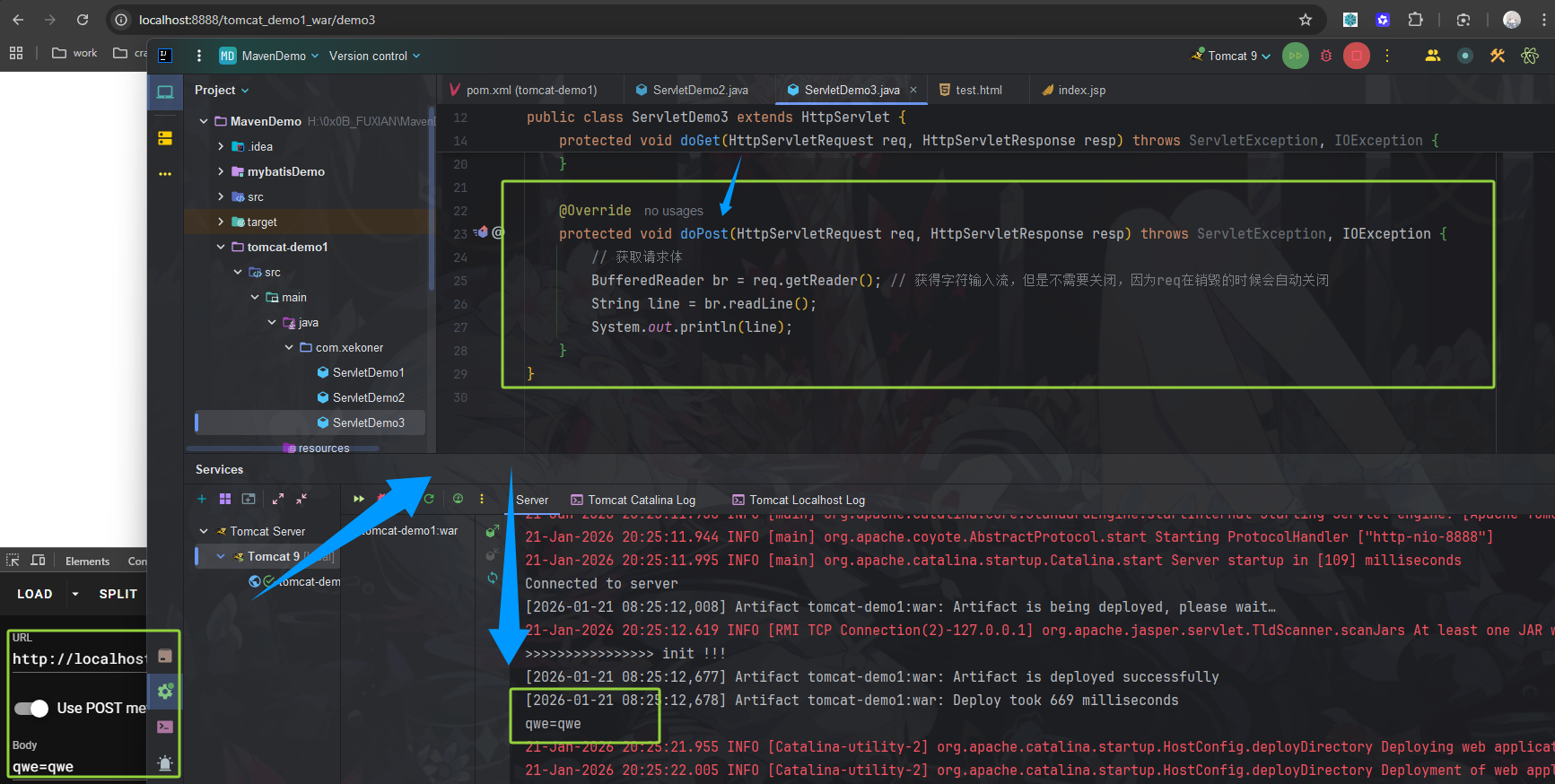
Task: Open the Project view dropdown
Action: coord(222,90)
